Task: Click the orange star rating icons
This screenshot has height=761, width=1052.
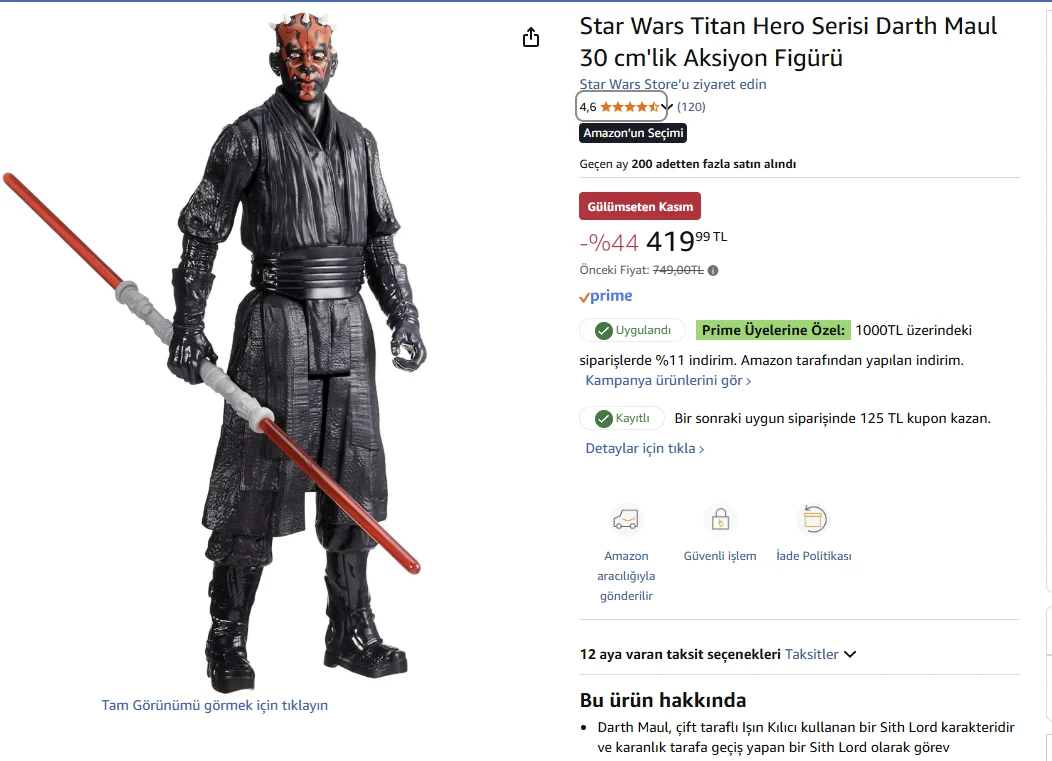Action: (629, 107)
